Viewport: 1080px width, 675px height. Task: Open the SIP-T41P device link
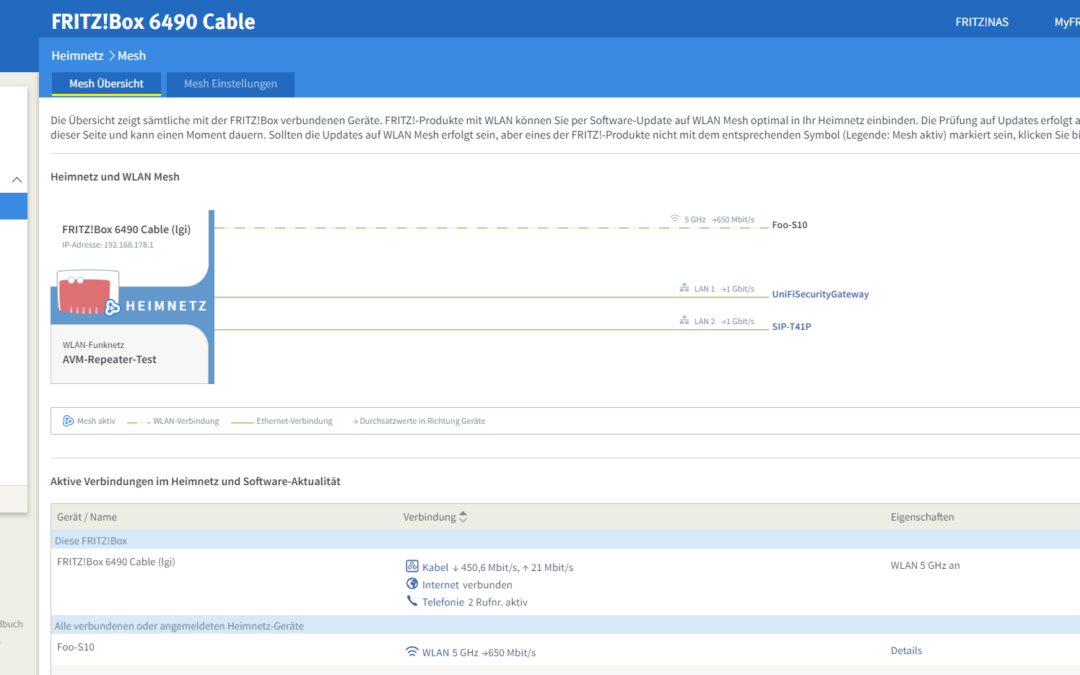[x=791, y=326]
